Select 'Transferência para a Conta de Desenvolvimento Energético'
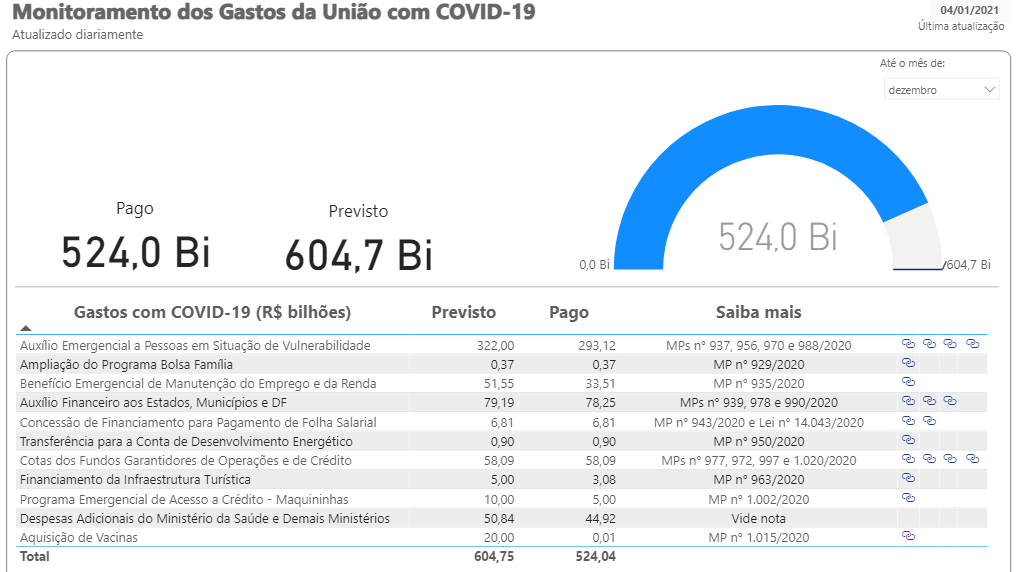The height and width of the screenshot is (572, 1028). click(x=186, y=441)
